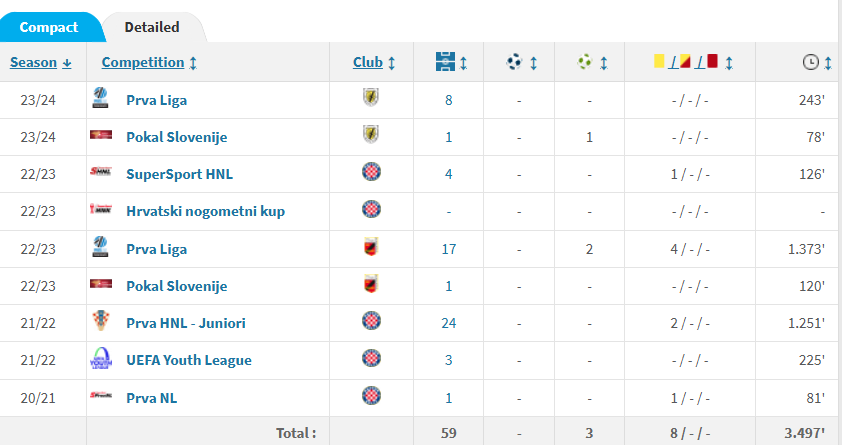Click UEFA Youth League competition logo
The width and height of the screenshot is (842, 445).
pos(101,358)
